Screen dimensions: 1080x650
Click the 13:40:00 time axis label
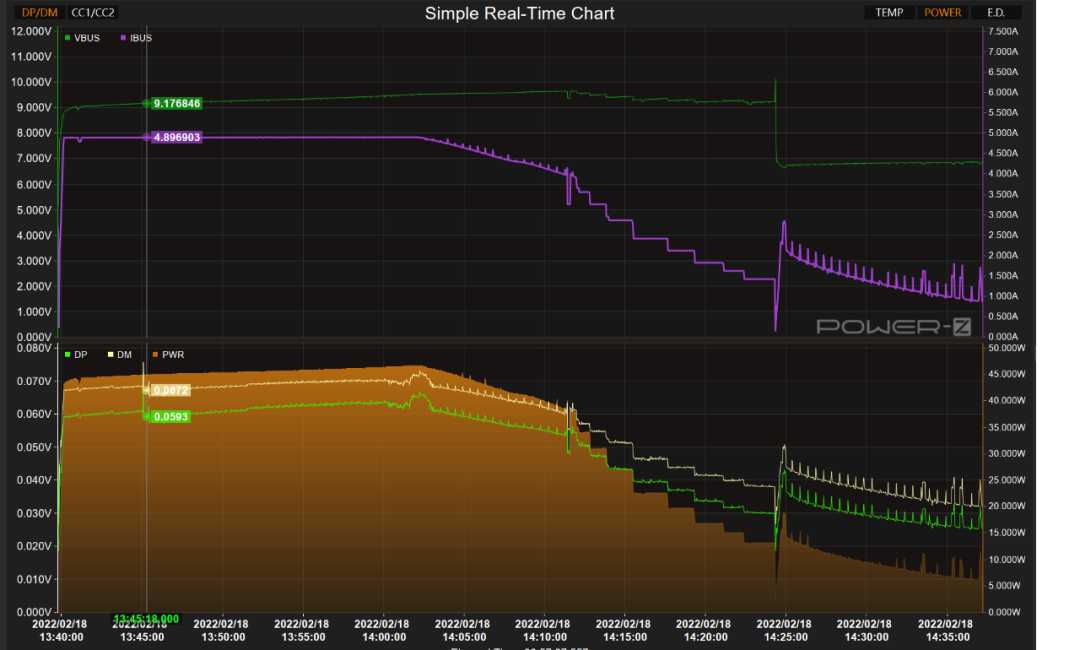click(x=62, y=630)
